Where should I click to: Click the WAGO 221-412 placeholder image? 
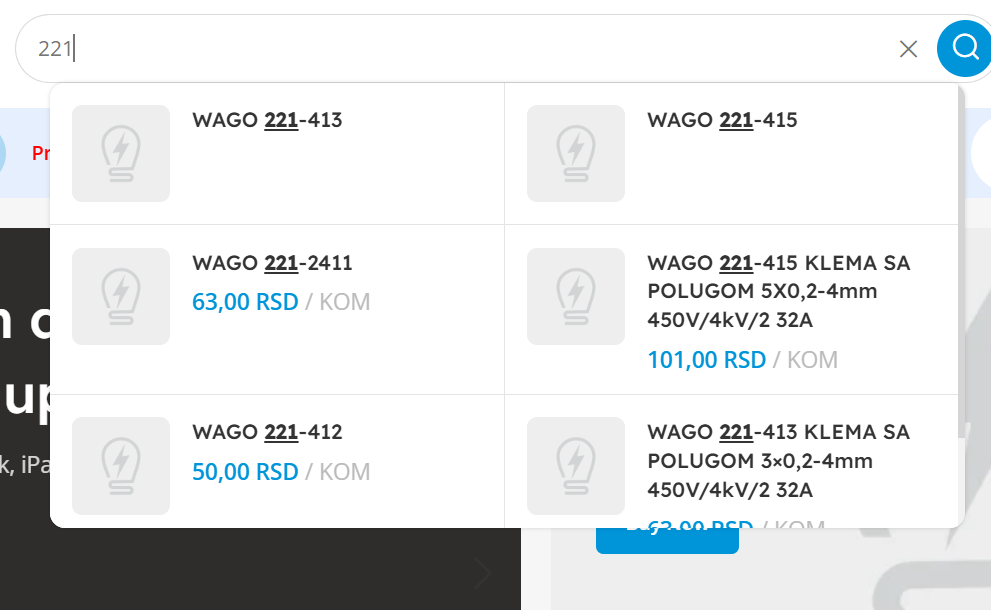coord(121,466)
